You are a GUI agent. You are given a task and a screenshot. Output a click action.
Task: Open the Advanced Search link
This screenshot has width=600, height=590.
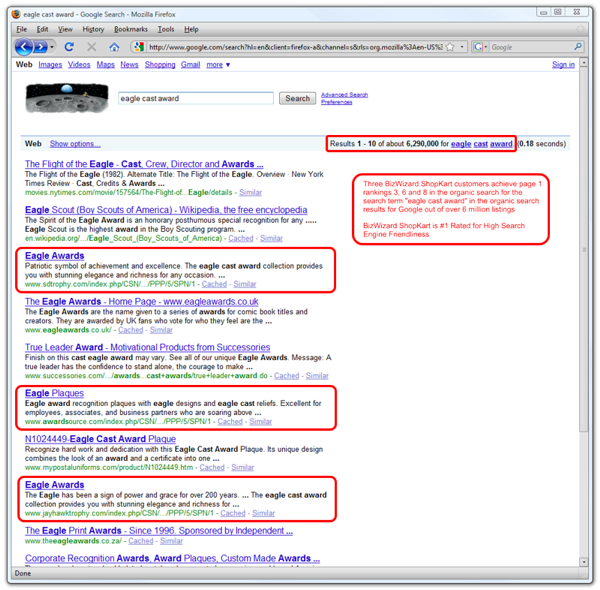click(344, 95)
